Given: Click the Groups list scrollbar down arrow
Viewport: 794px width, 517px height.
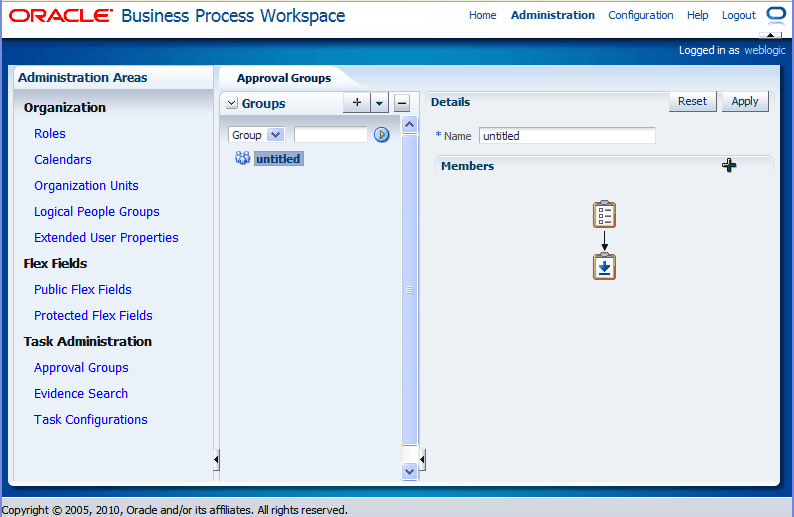Looking at the screenshot, I should (x=409, y=471).
